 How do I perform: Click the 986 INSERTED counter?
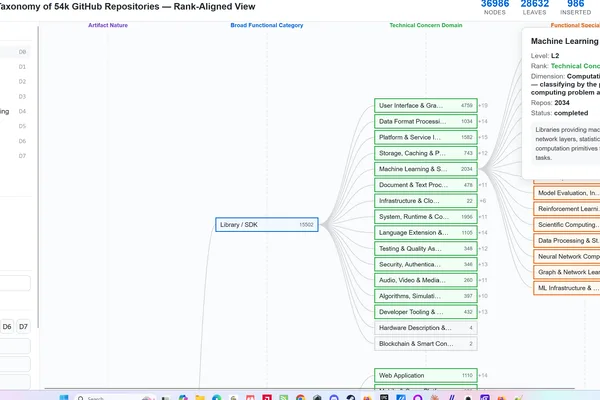point(576,7)
